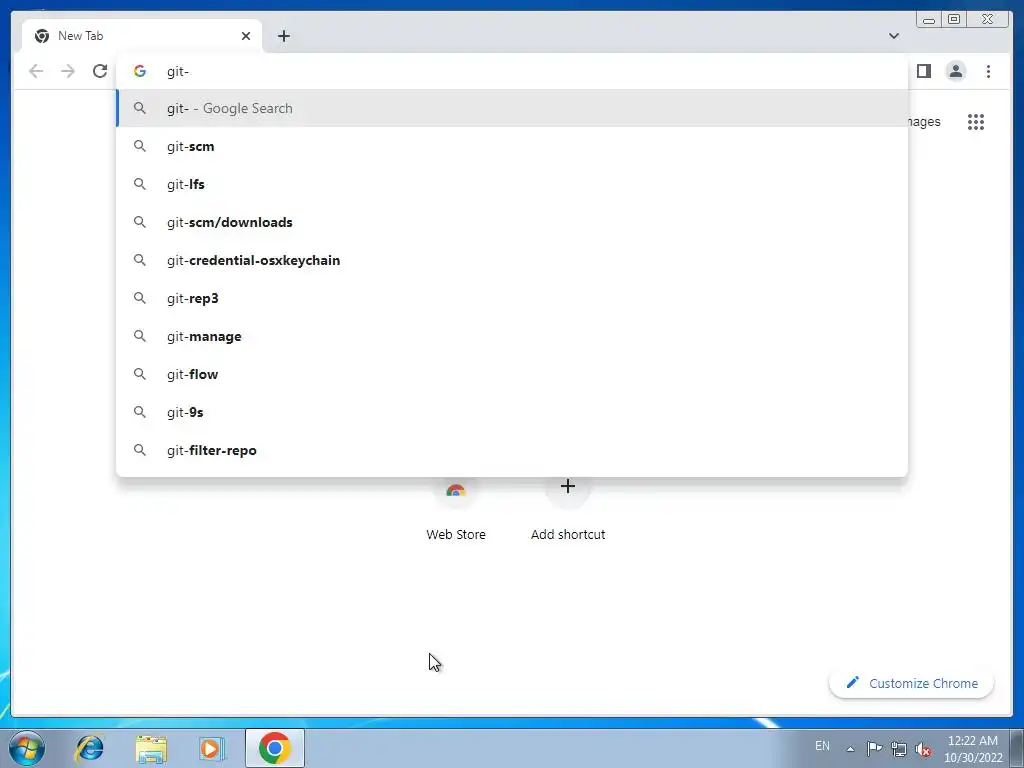Click the Google logo in address bar
The image size is (1024, 768).
pos(140,71)
